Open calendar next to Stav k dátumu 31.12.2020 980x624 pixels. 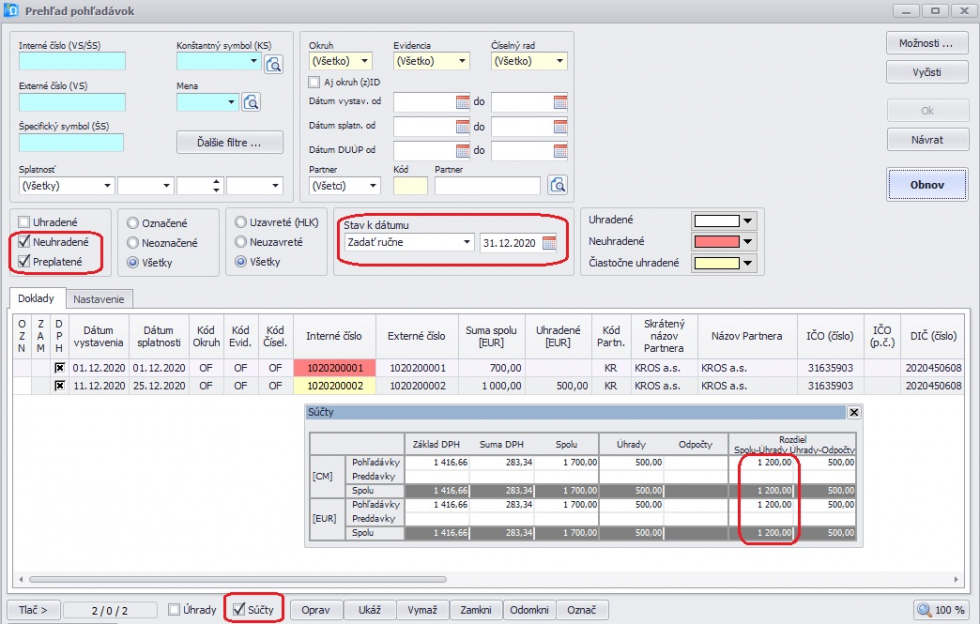pyautogui.click(x=549, y=243)
